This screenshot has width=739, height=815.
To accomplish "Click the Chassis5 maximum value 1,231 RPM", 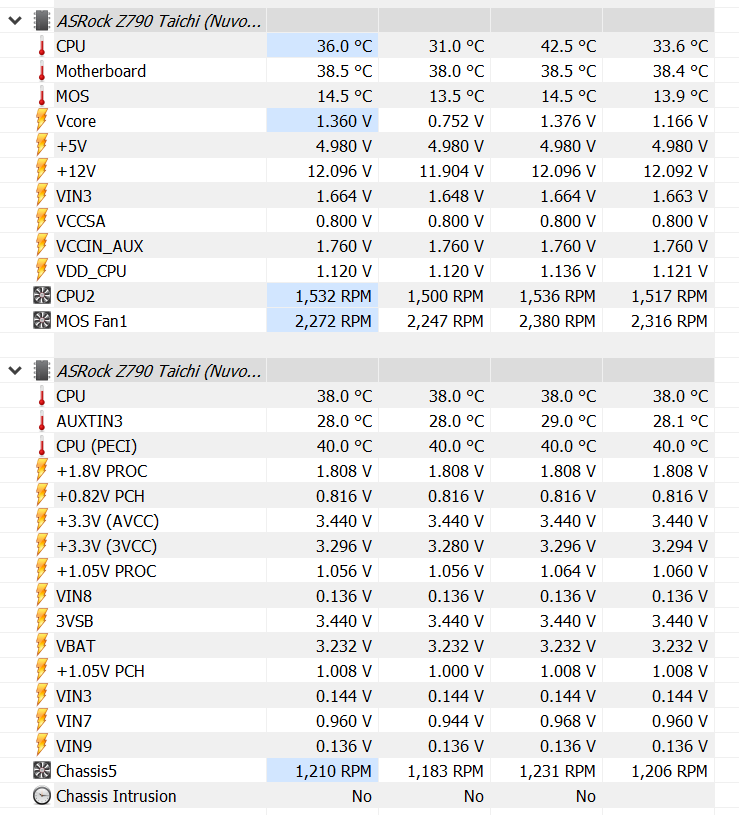I will 557,771.
